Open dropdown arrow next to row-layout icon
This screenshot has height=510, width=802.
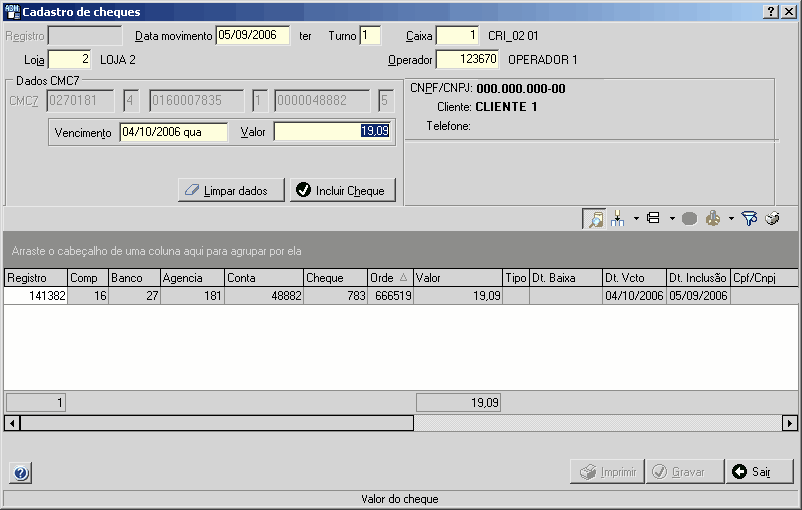[672, 219]
